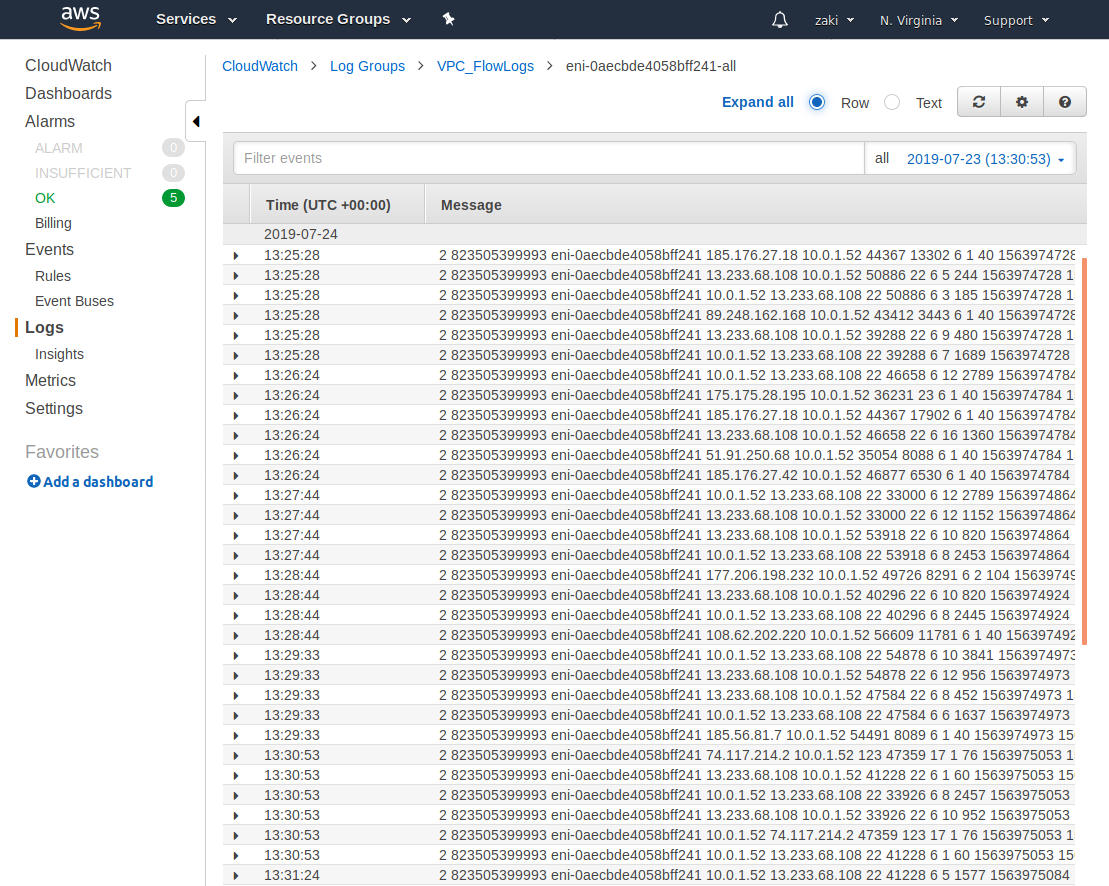Click the green OK count badge 5
1109x886 pixels.
(173, 198)
